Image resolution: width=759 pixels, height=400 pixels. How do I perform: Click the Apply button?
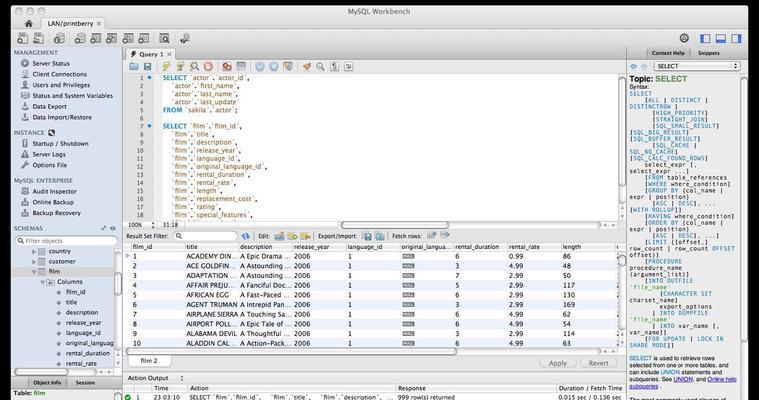click(x=558, y=363)
